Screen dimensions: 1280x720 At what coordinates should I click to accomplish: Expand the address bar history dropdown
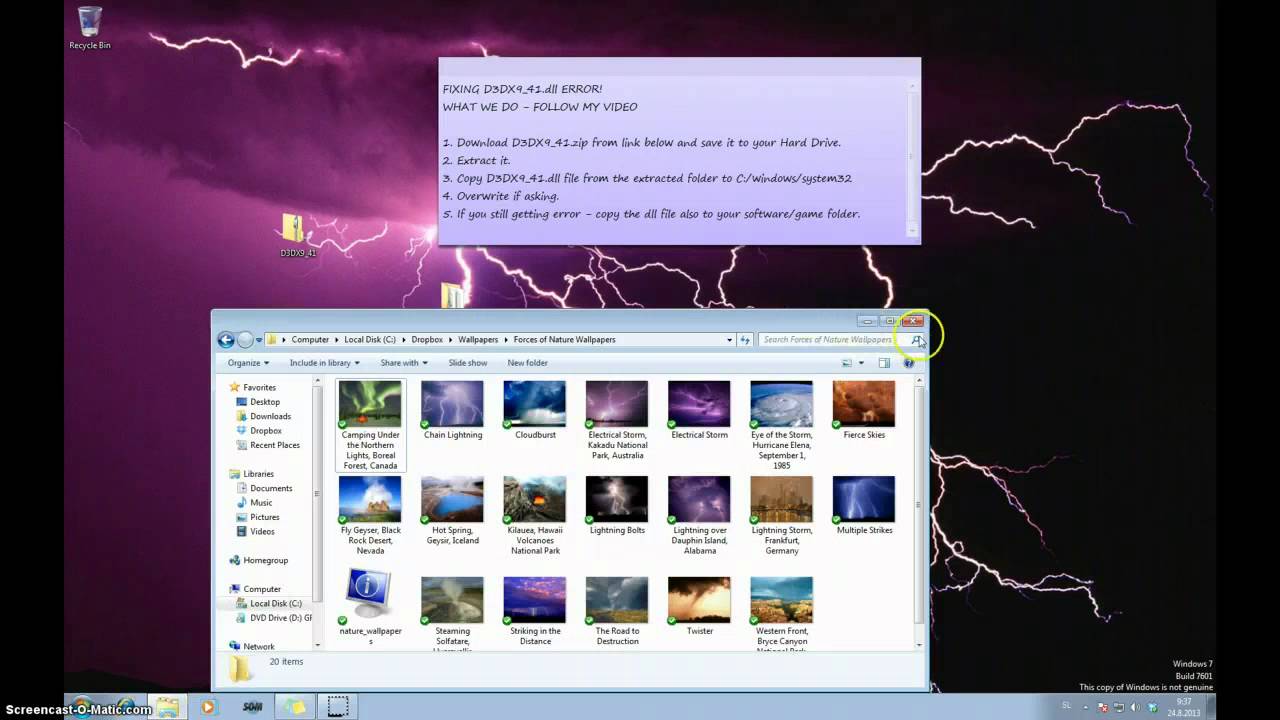click(x=729, y=340)
